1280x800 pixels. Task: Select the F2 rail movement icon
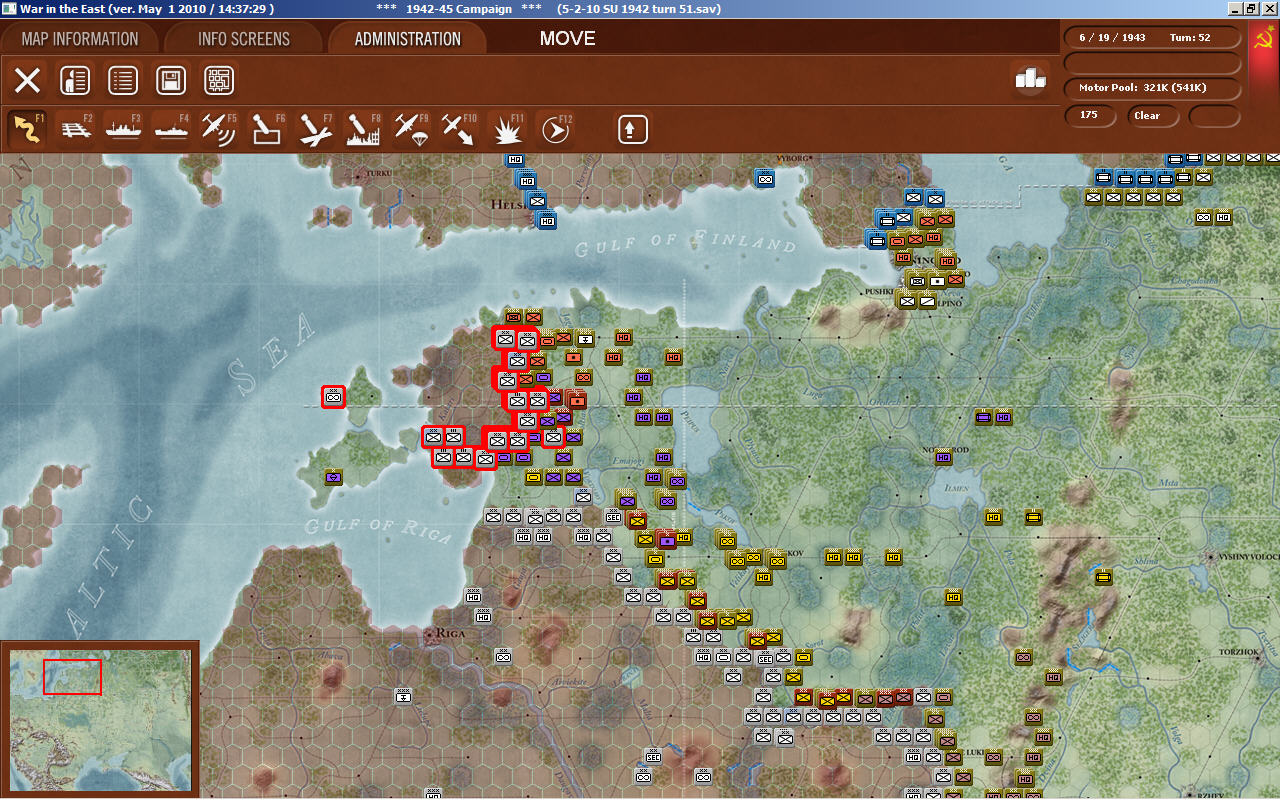click(75, 129)
